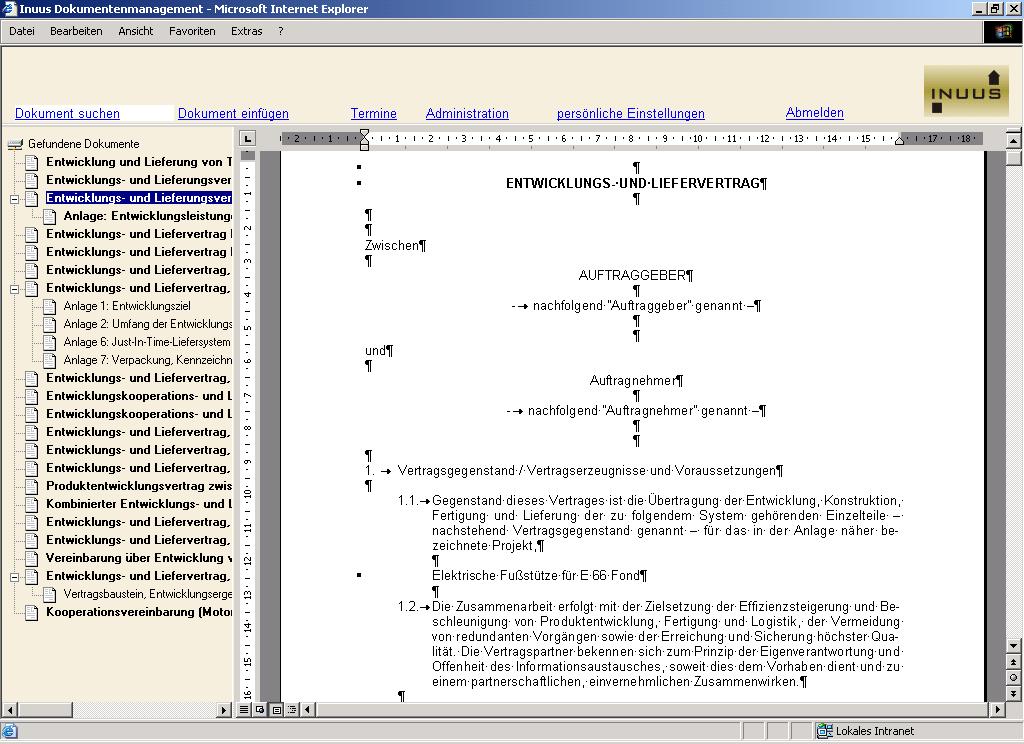Open the Datei menu
The height and width of the screenshot is (744, 1024).
[x=22, y=31]
